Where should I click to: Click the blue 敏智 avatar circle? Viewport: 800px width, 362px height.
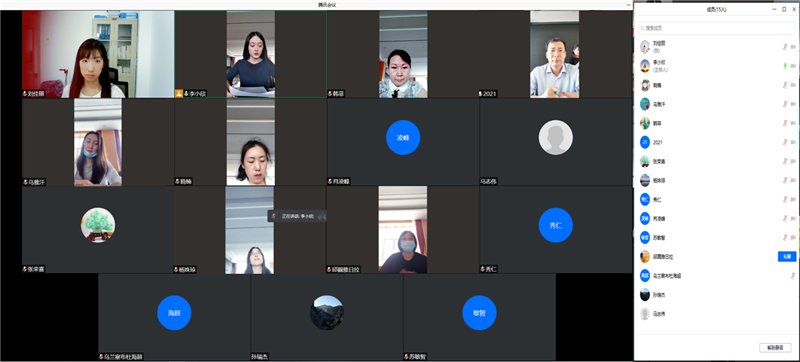(480, 313)
